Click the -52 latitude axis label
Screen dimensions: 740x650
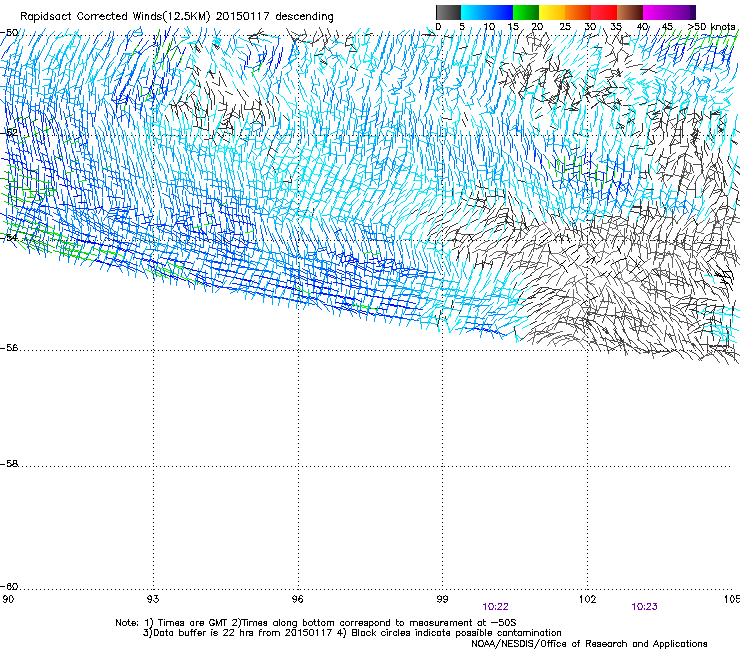click(9, 133)
